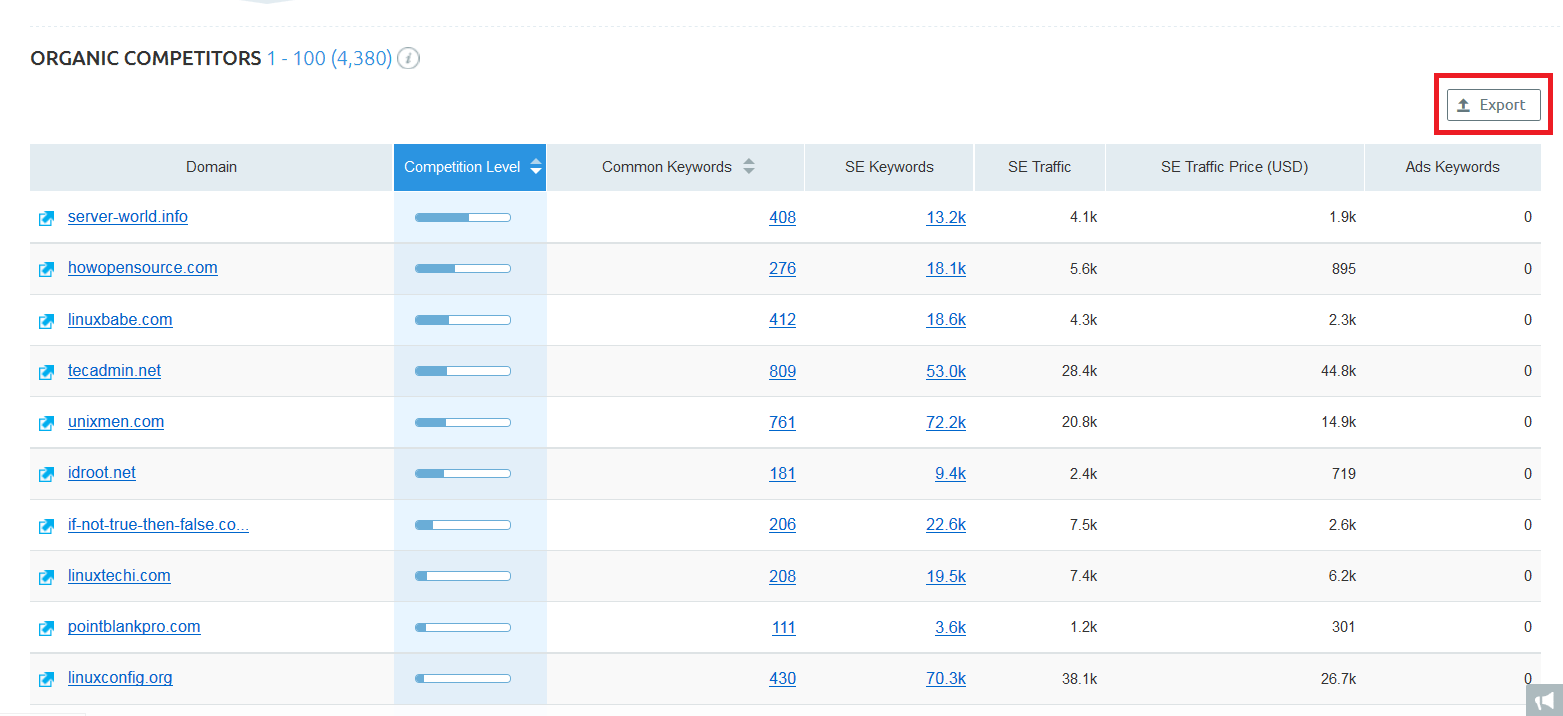
Task: Sort by the Common Keywords column
Action: coord(675,167)
